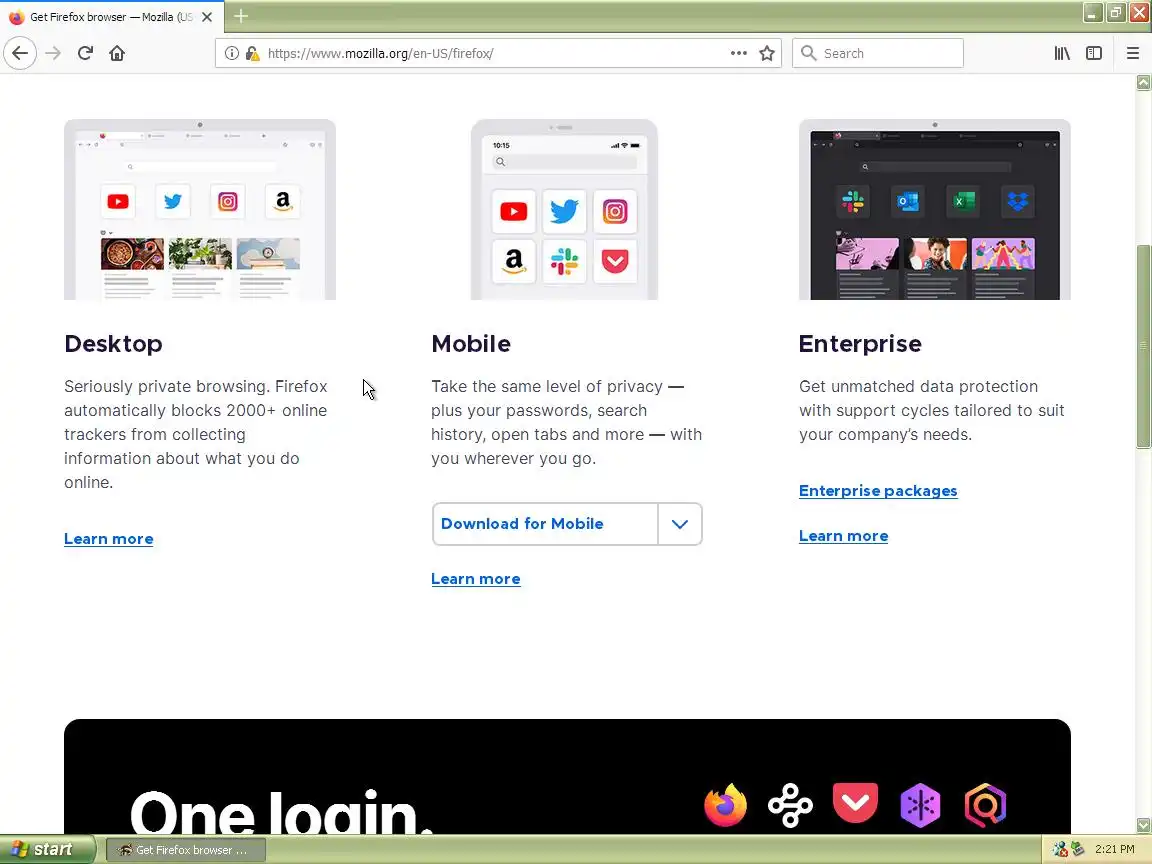1152x864 pixels.
Task: Click the network tray icon with red x
Action: click(x=1059, y=849)
